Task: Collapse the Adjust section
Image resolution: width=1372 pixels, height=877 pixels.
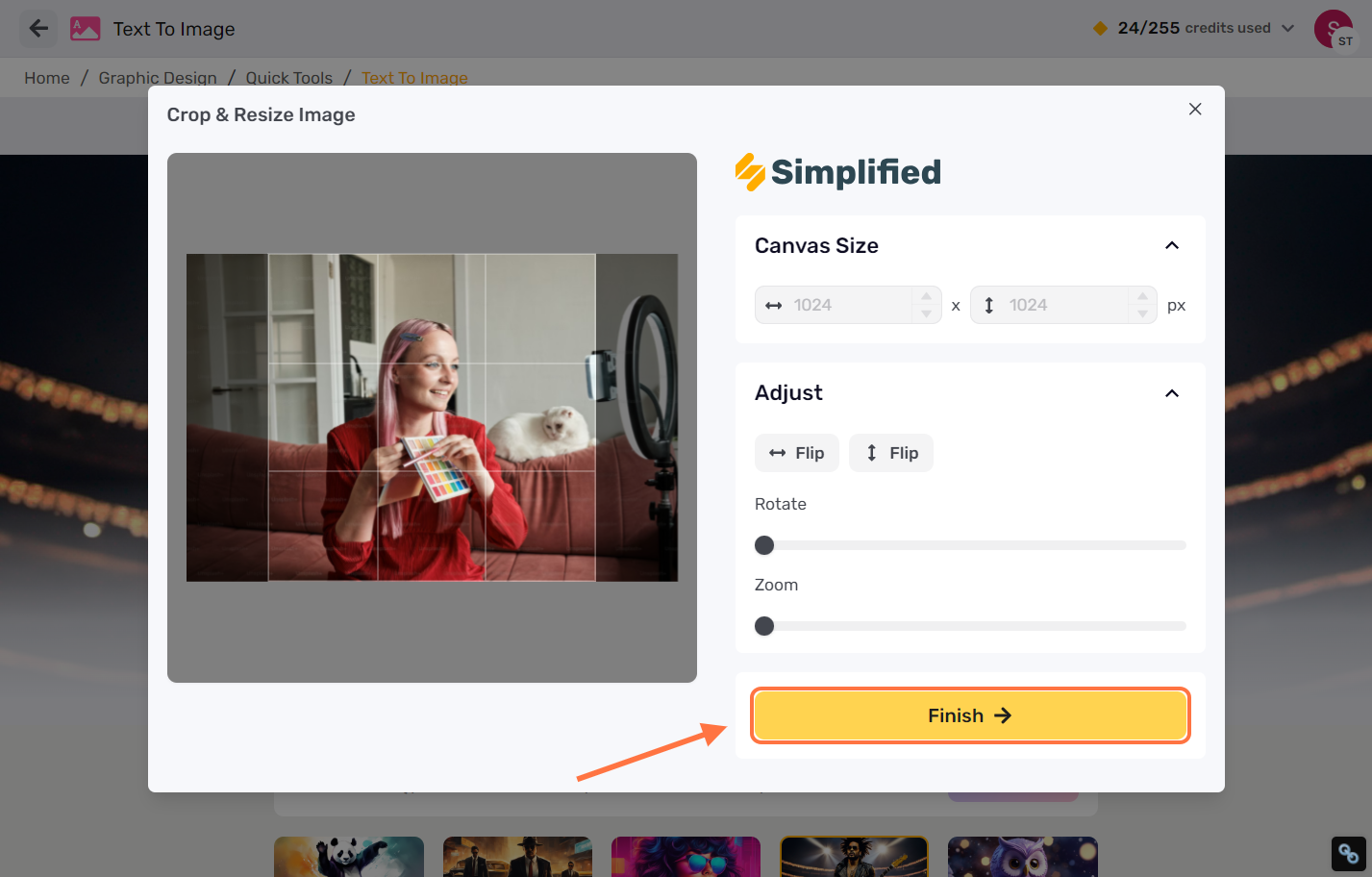Action: pos(1172,393)
